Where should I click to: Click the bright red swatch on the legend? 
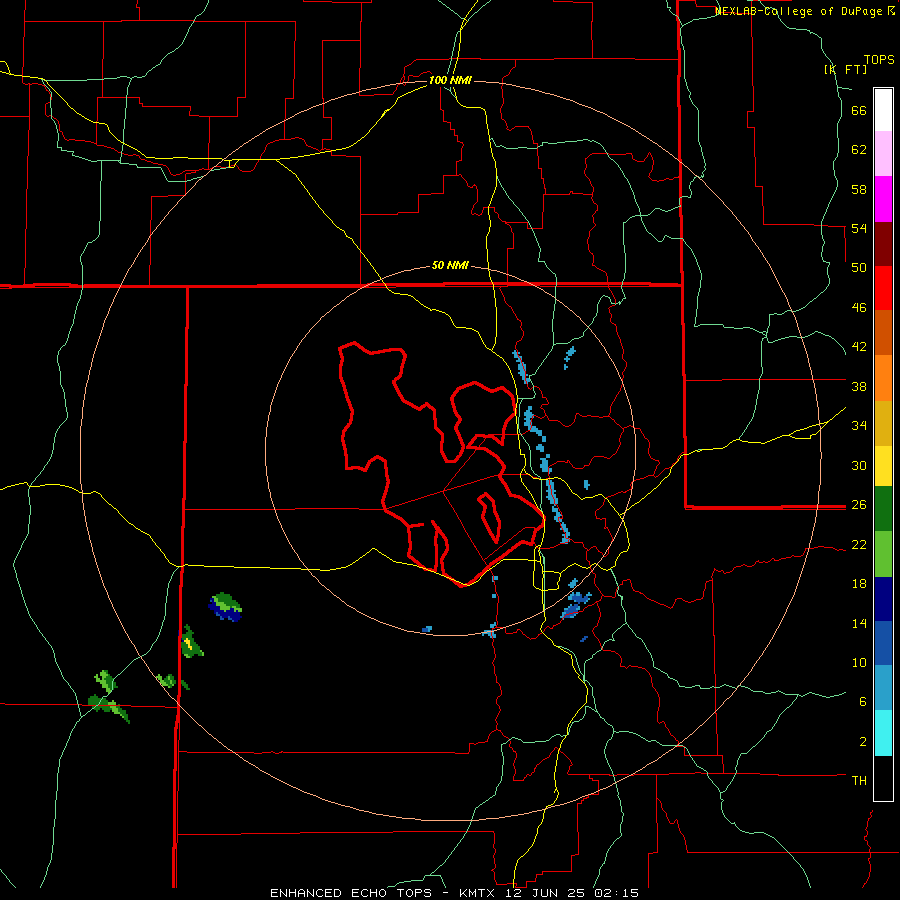coord(883,288)
